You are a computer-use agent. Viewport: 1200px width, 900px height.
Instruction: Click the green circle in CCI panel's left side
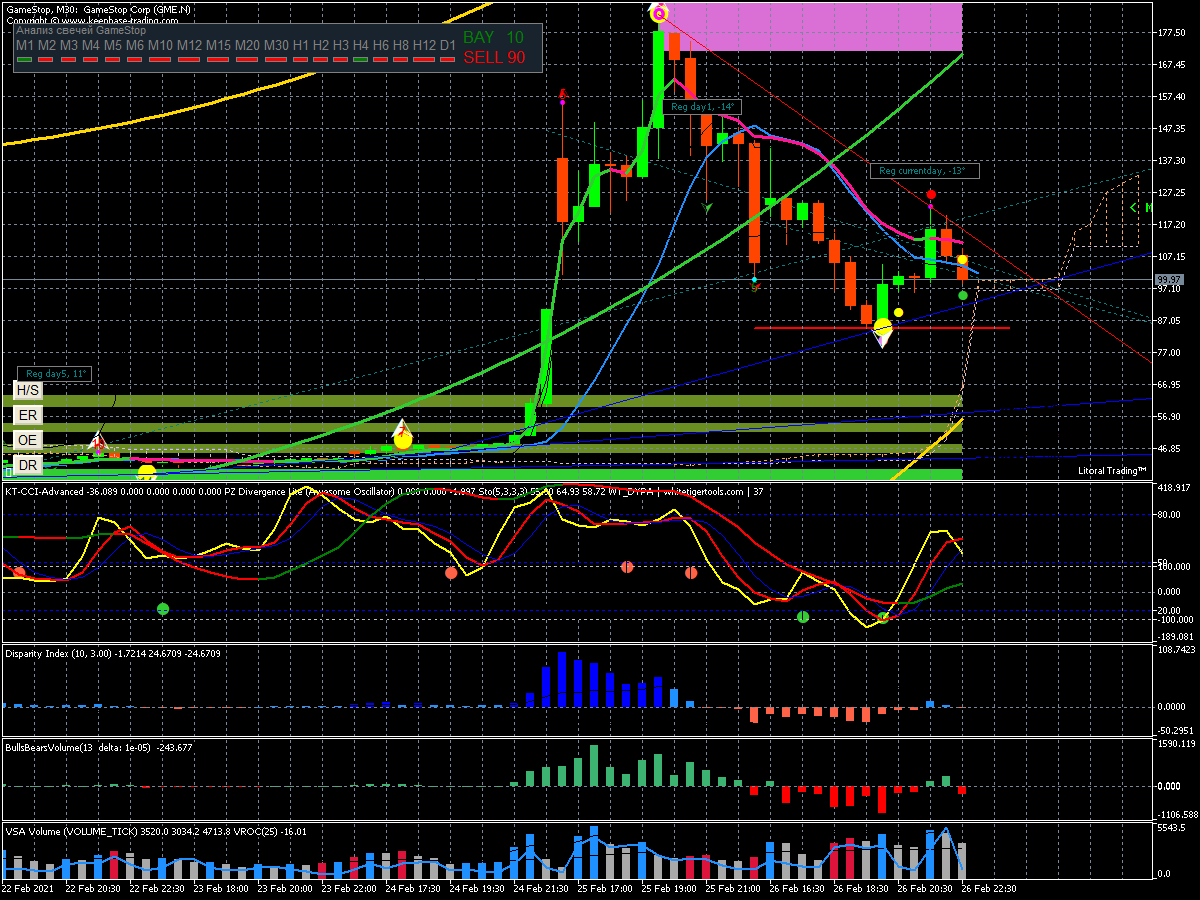tap(163, 608)
